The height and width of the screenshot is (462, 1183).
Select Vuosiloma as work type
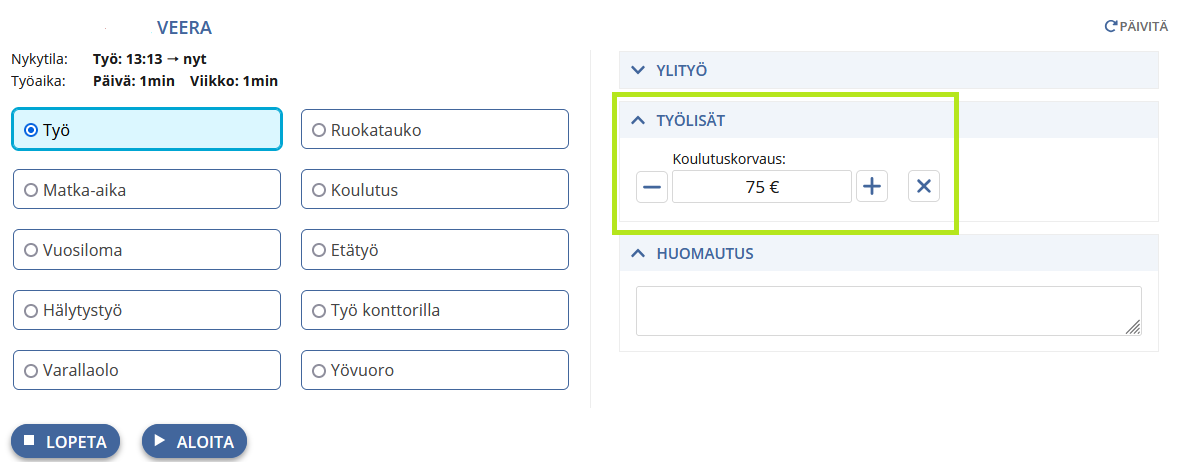click(x=147, y=250)
